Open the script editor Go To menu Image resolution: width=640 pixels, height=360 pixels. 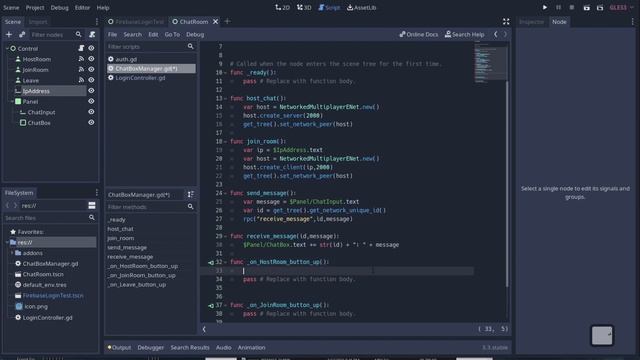point(172,35)
